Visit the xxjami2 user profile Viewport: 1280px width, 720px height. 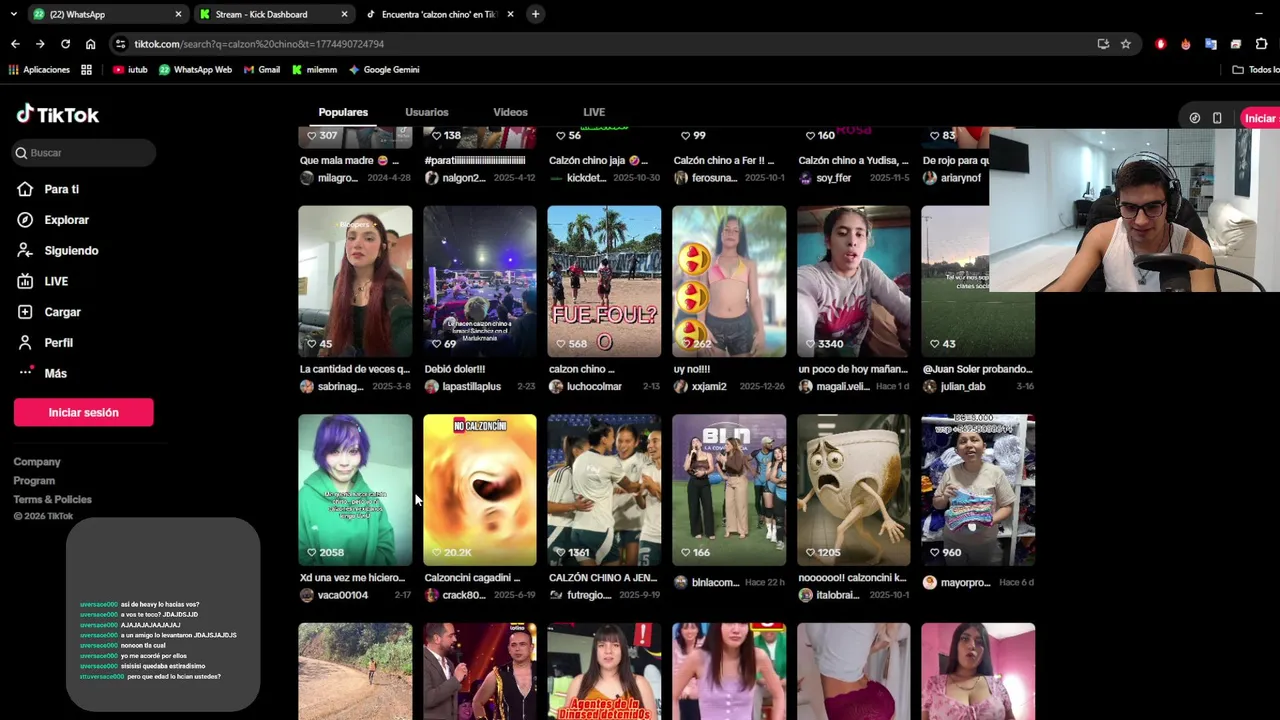[708, 387]
